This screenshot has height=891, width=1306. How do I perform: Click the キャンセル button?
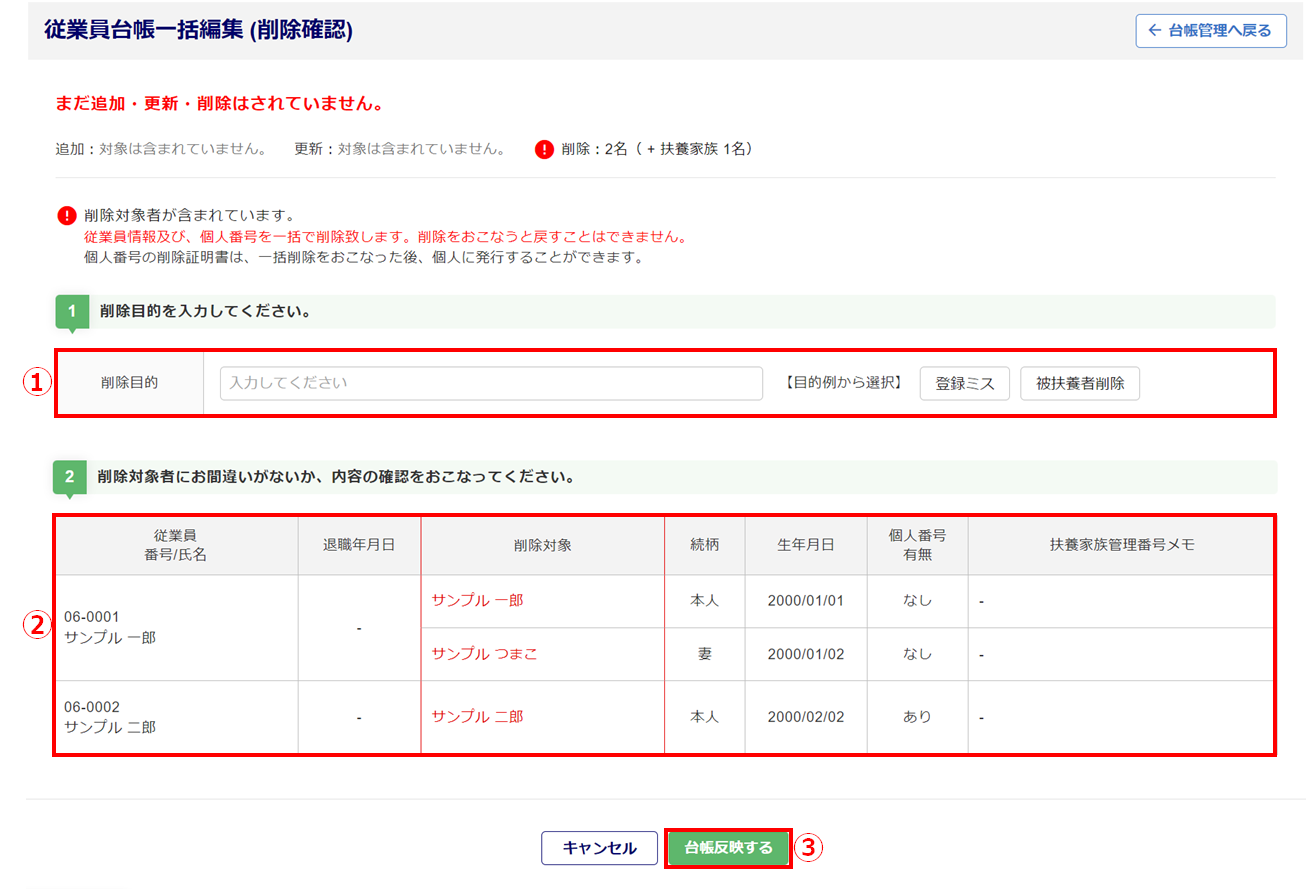point(599,848)
